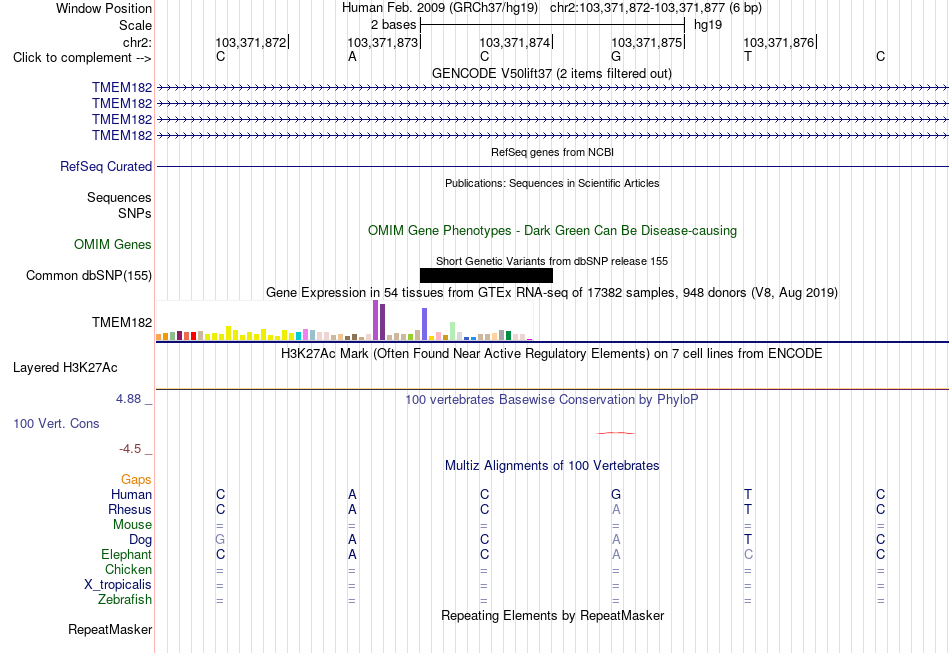Image resolution: width=950 pixels, height=653 pixels.
Task: Open the third TMEM182 GENCODE transcript label
Action: 122,119
